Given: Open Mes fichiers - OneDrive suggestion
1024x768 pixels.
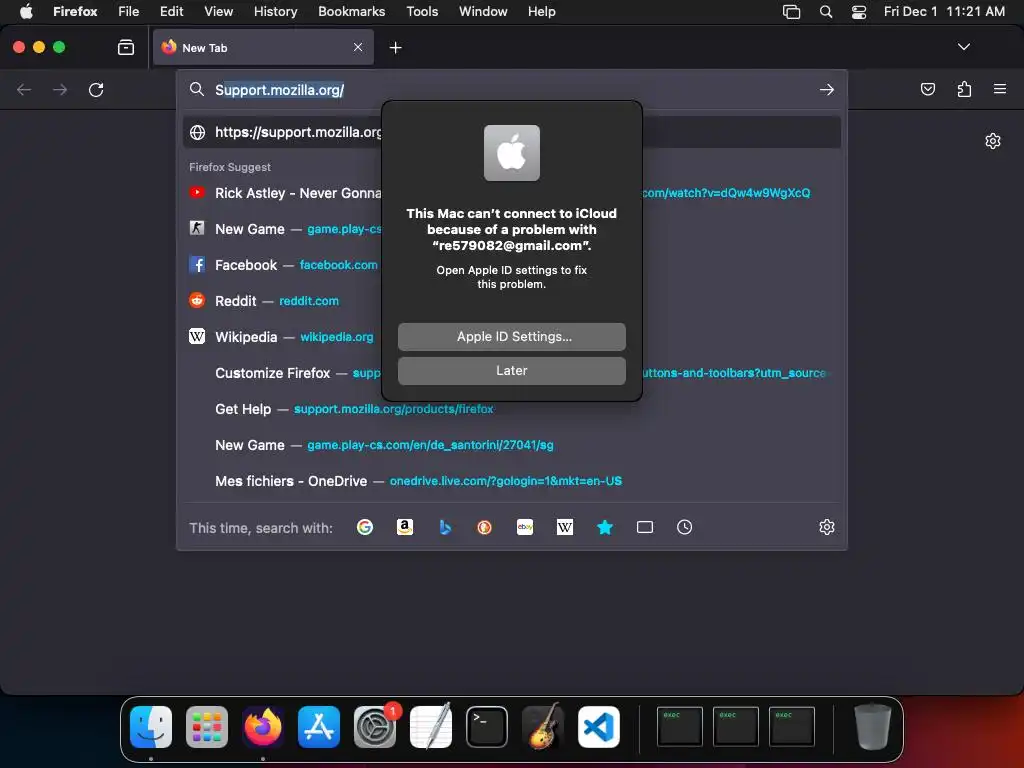Looking at the screenshot, I should (511, 481).
